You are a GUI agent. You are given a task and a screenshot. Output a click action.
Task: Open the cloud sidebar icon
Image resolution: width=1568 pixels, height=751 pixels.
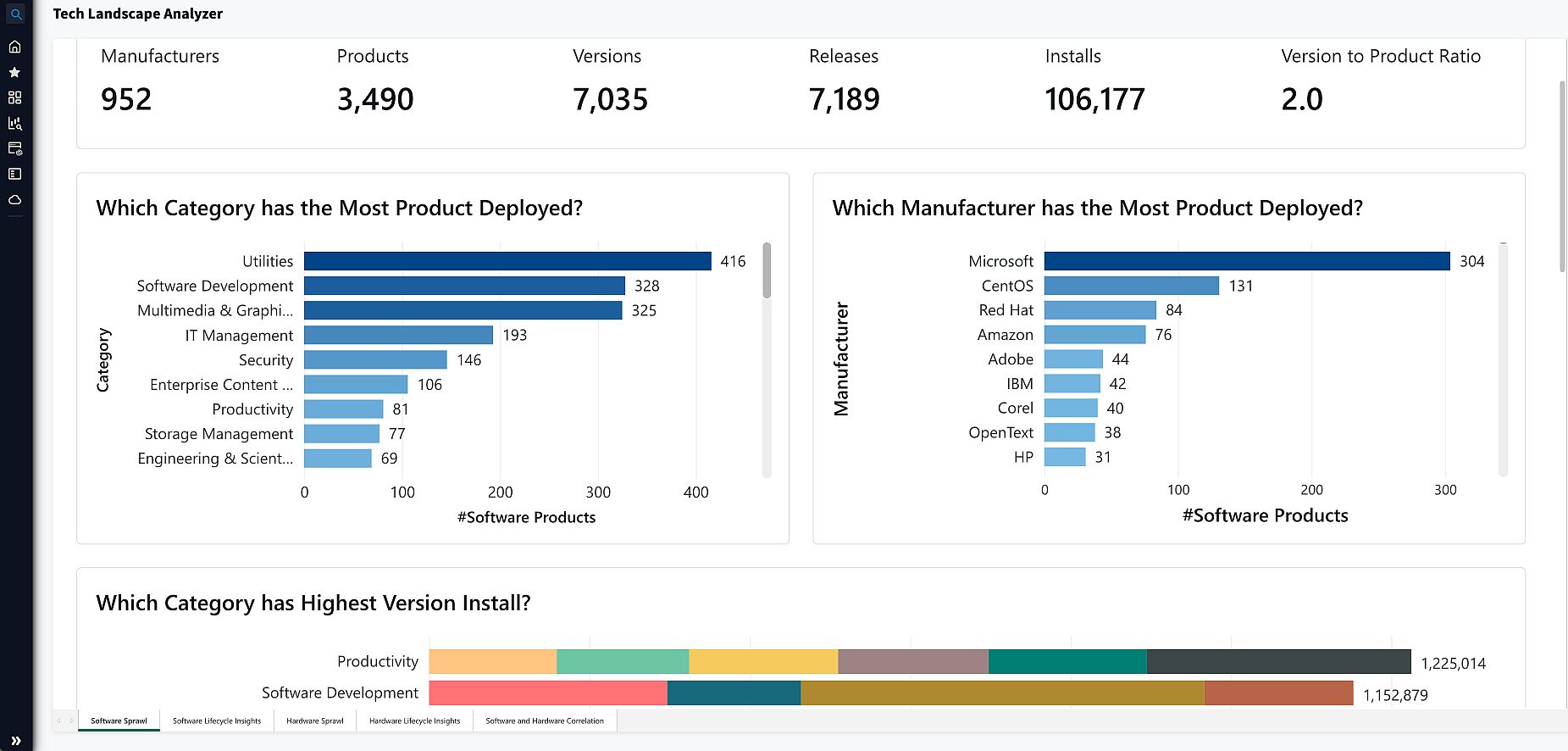tap(15, 200)
